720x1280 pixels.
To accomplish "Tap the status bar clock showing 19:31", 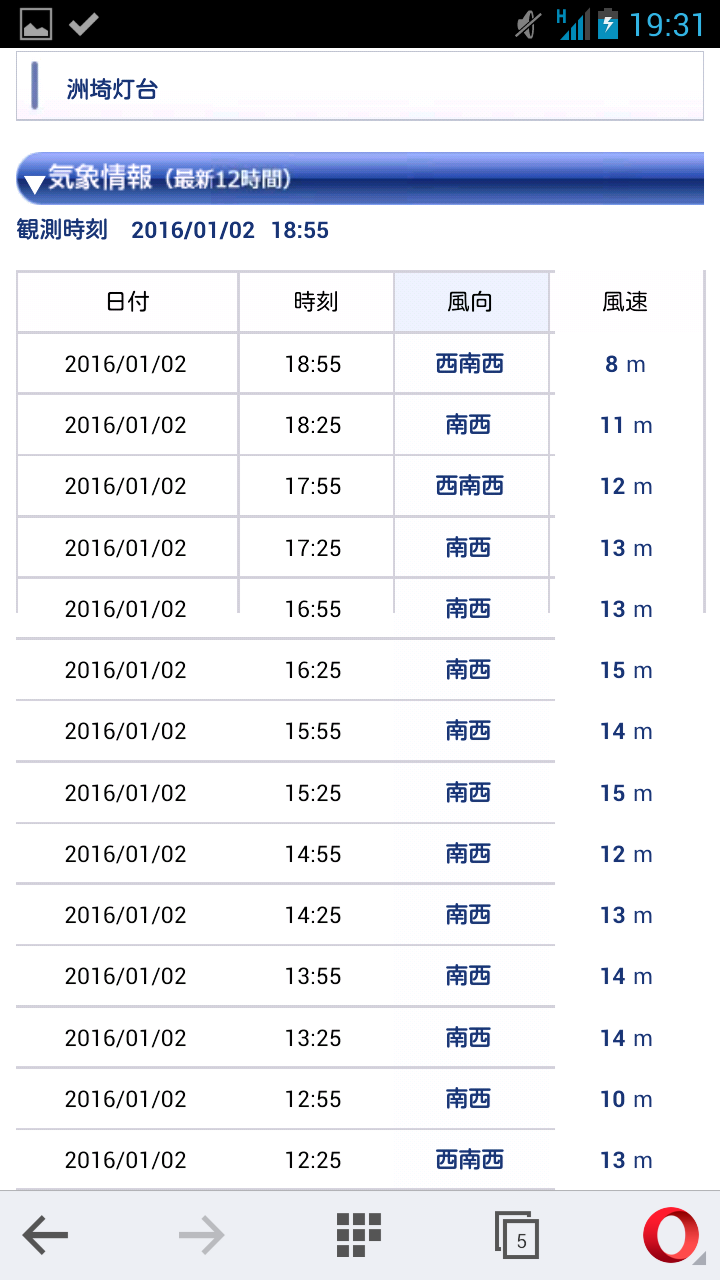I will click(x=667, y=24).
